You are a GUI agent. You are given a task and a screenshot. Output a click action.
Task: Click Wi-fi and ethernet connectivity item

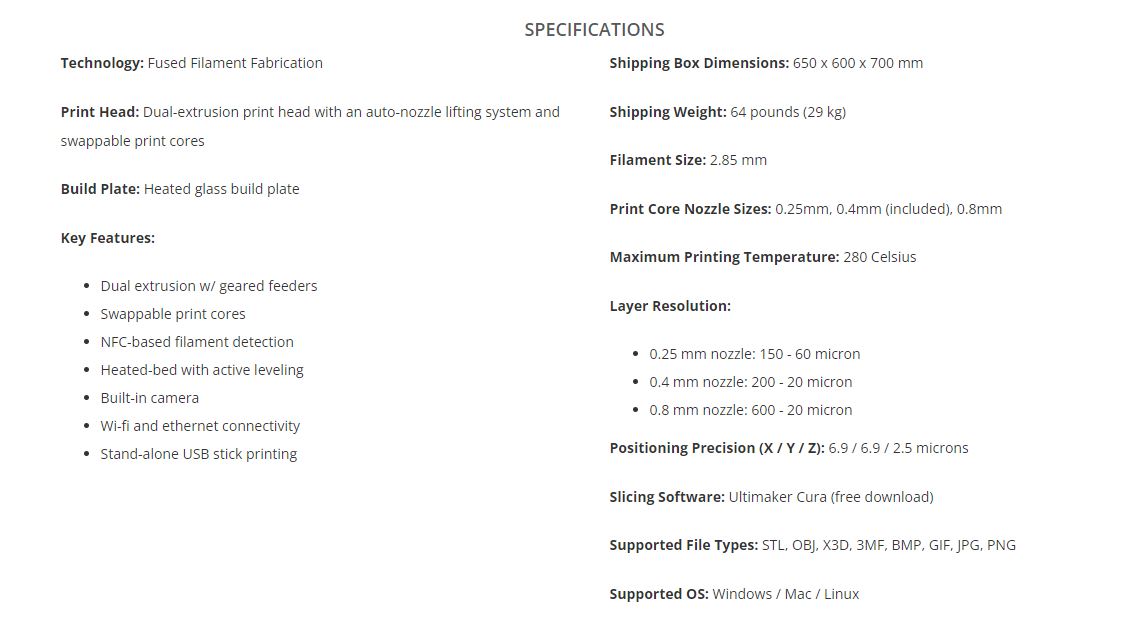(x=200, y=426)
